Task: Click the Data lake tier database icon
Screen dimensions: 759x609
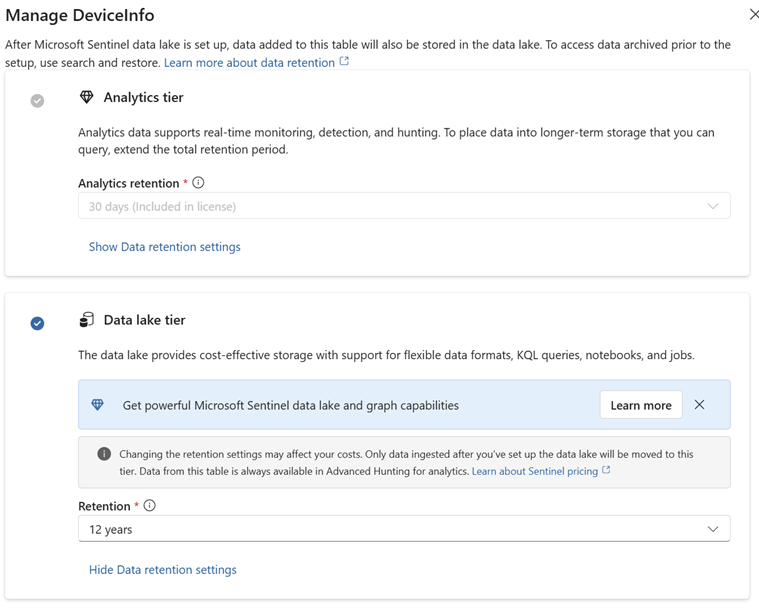Action: click(87, 320)
